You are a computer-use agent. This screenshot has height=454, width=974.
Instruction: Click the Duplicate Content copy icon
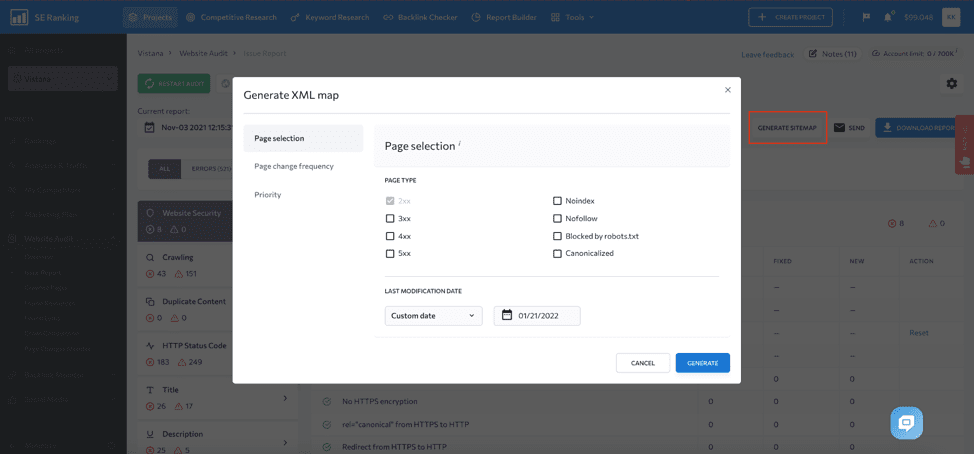click(x=150, y=301)
